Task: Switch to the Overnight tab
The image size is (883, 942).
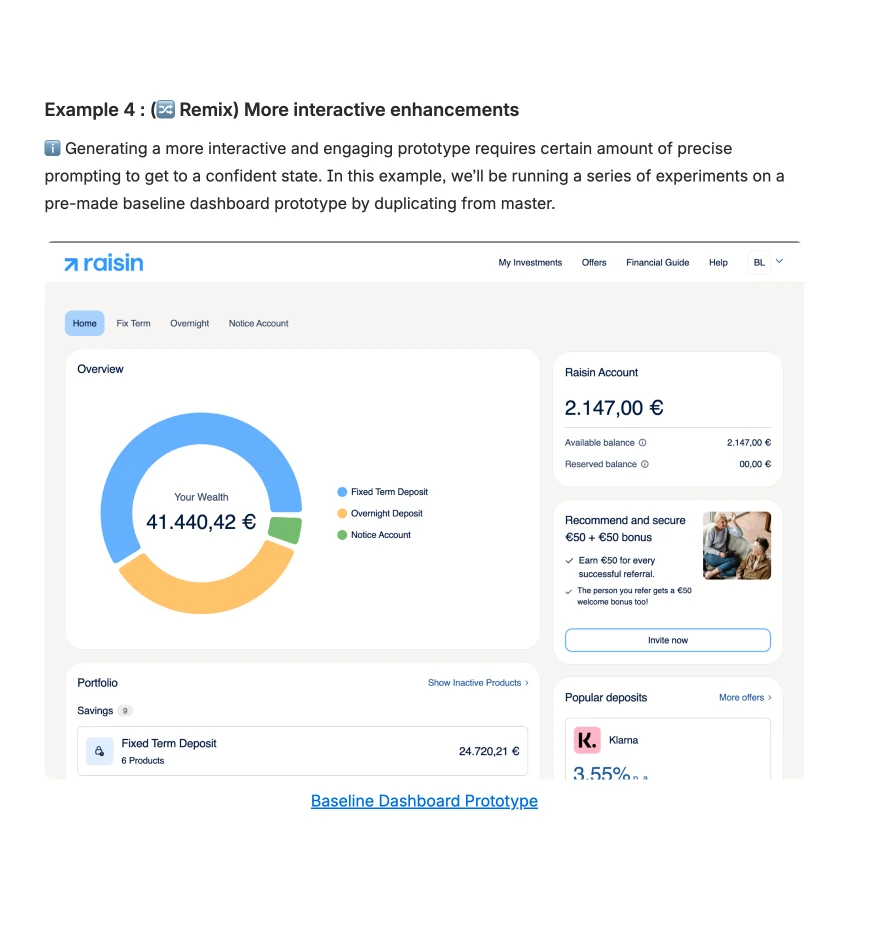Action: tap(189, 323)
